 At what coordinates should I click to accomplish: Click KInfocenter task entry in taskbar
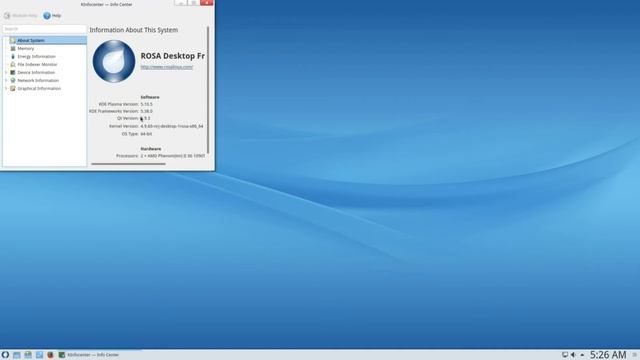click(x=89, y=355)
